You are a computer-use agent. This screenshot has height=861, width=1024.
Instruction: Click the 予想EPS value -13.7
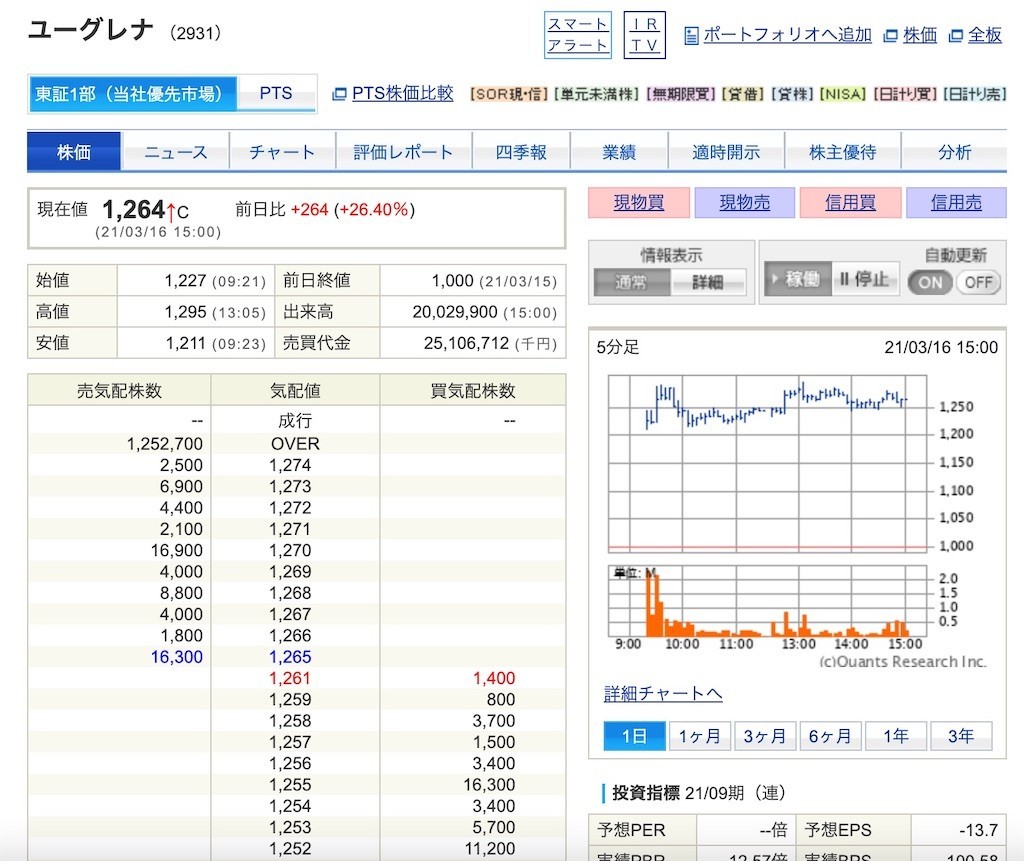click(978, 830)
